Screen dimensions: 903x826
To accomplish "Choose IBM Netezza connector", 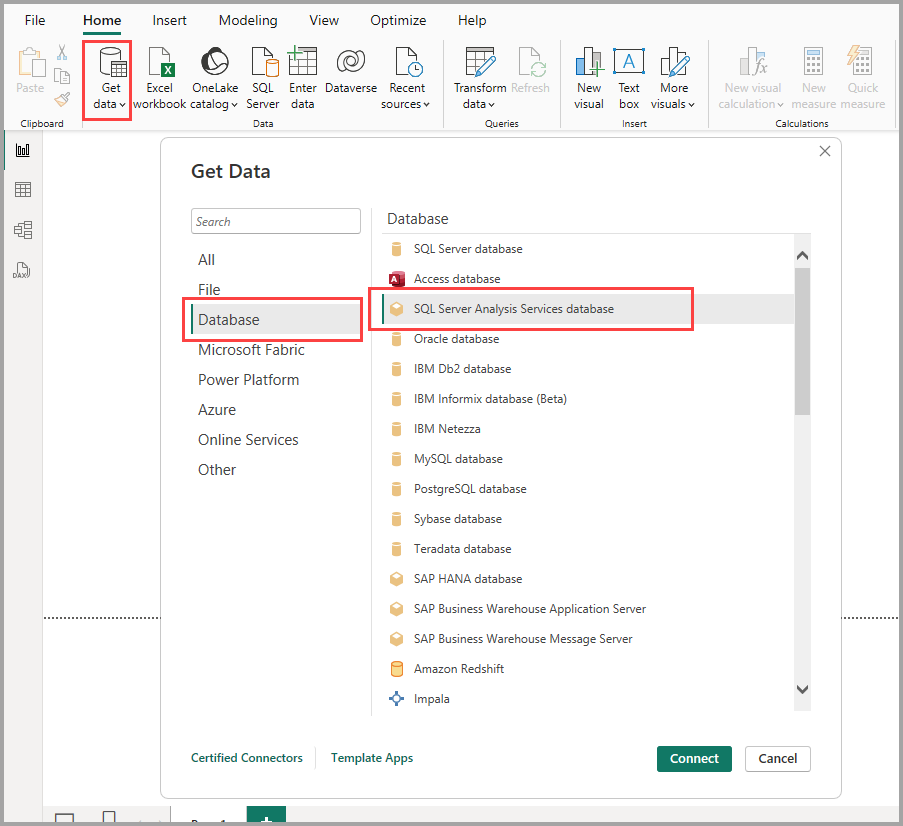I will (x=587, y=429).
